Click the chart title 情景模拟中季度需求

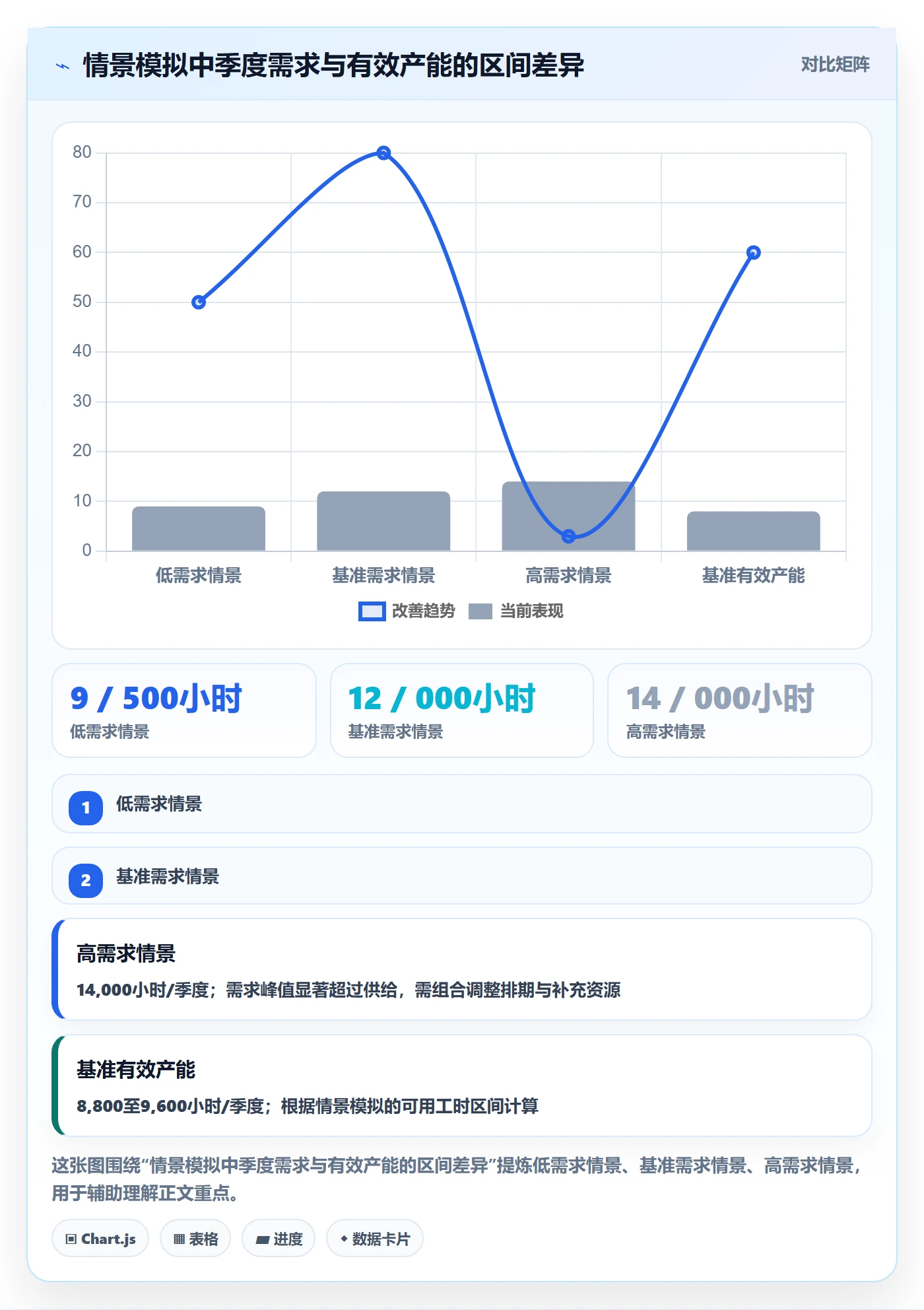[x=333, y=65]
